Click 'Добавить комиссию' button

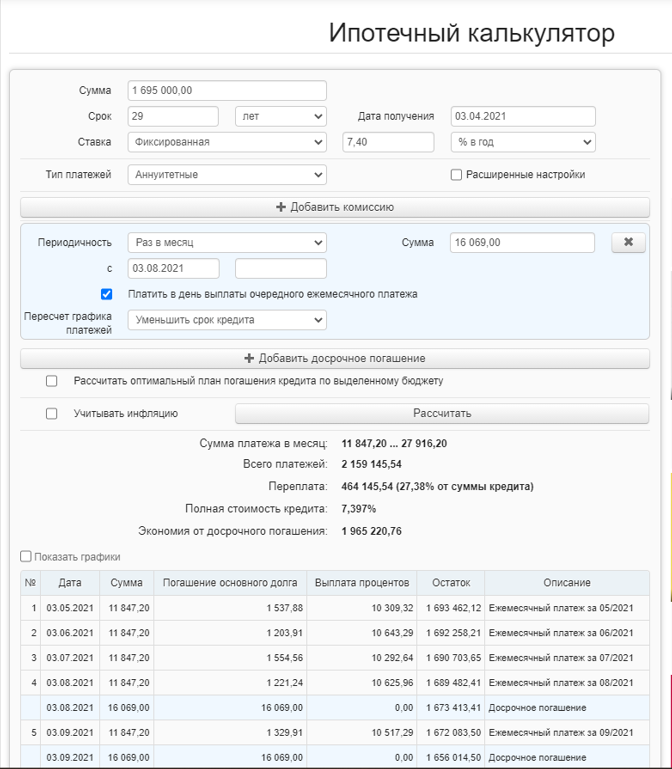pyautogui.click(x=335, y=207)
